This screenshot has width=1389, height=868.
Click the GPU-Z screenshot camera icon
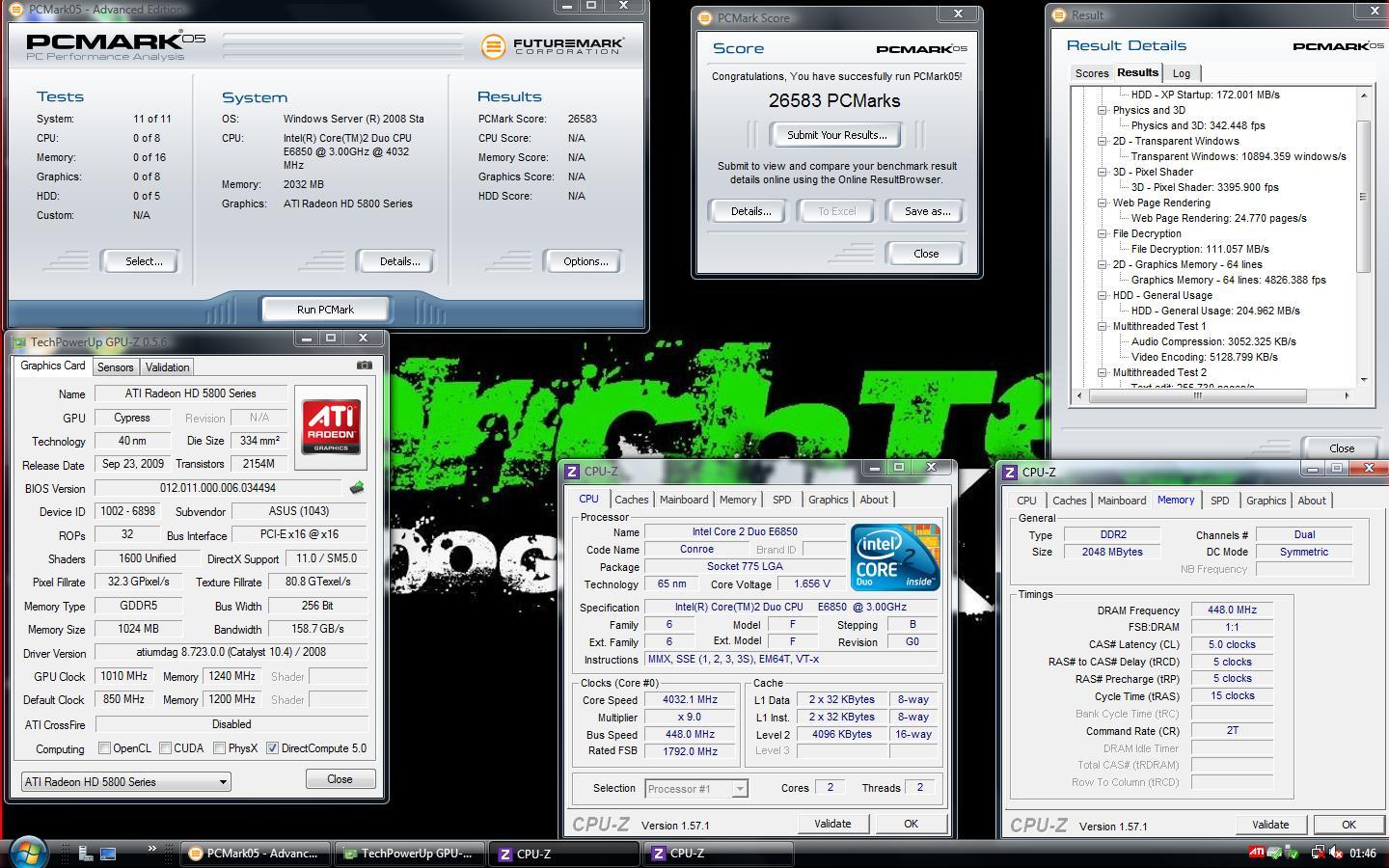(x=364, y=366)
